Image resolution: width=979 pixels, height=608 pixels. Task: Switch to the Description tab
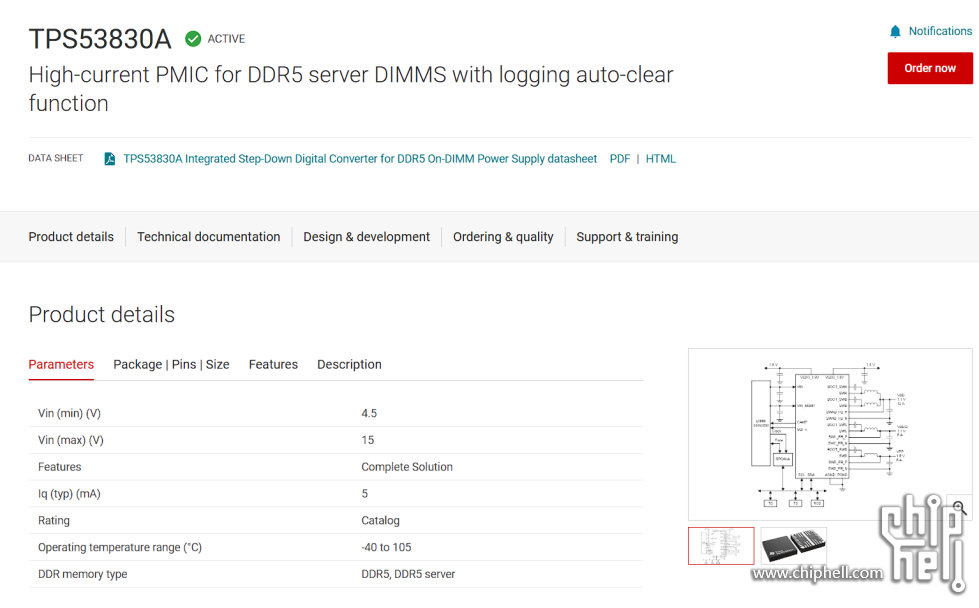pyautogui.click(x=349, y=365)
